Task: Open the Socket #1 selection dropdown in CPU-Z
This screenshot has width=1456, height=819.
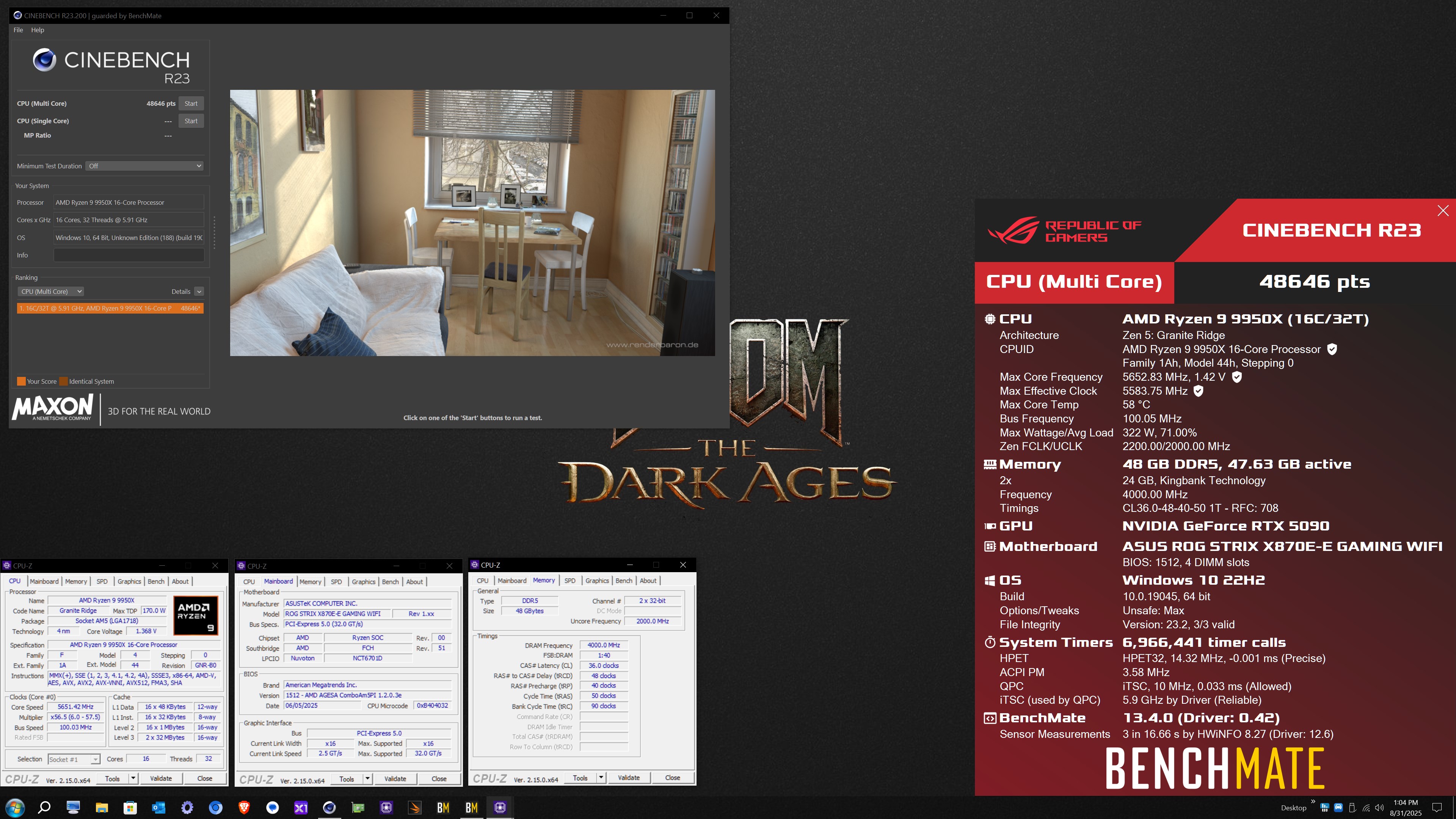Action: pyautogui.click(x=74, y=759)
